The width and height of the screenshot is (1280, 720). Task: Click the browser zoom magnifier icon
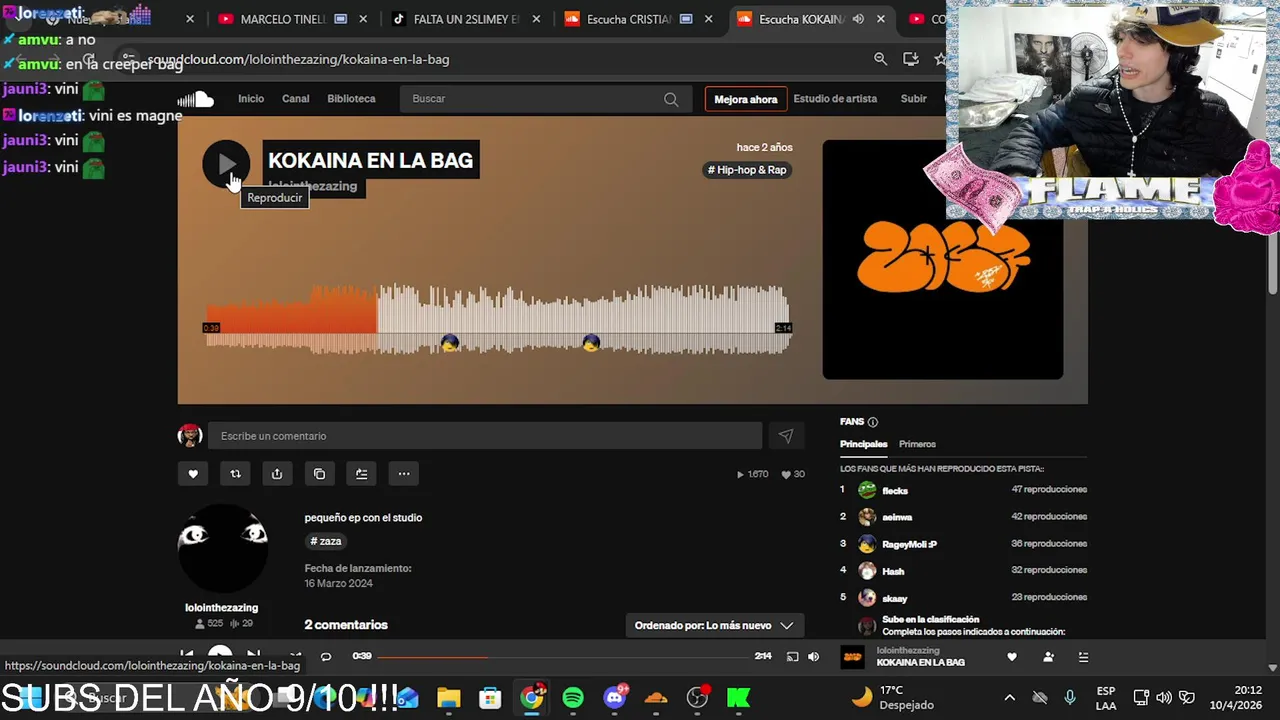tap(880, 59)
